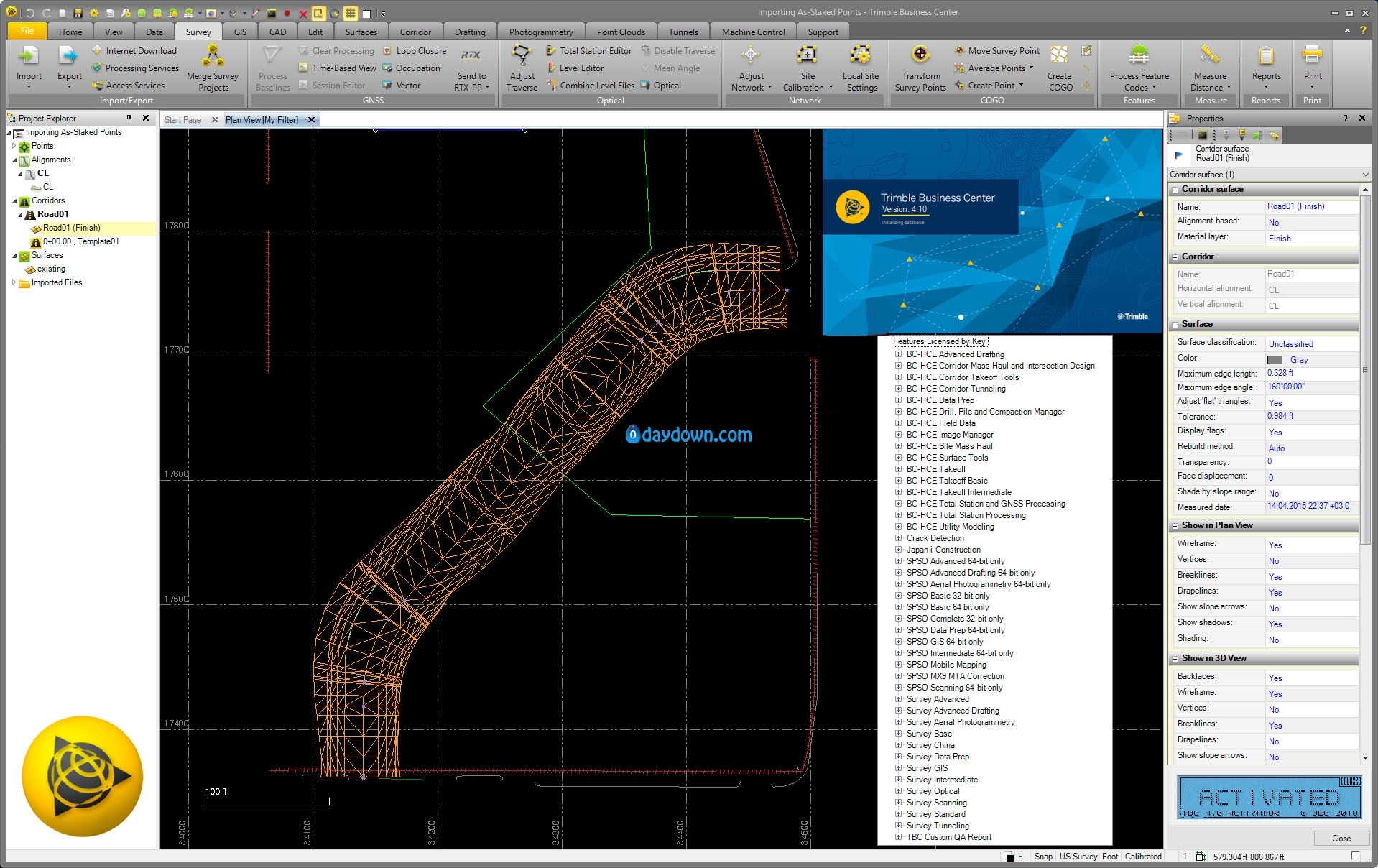Select the existing surface in Project Explorer
The width and height of the screenshot is (1378, 868).
[x=51, y=269]
